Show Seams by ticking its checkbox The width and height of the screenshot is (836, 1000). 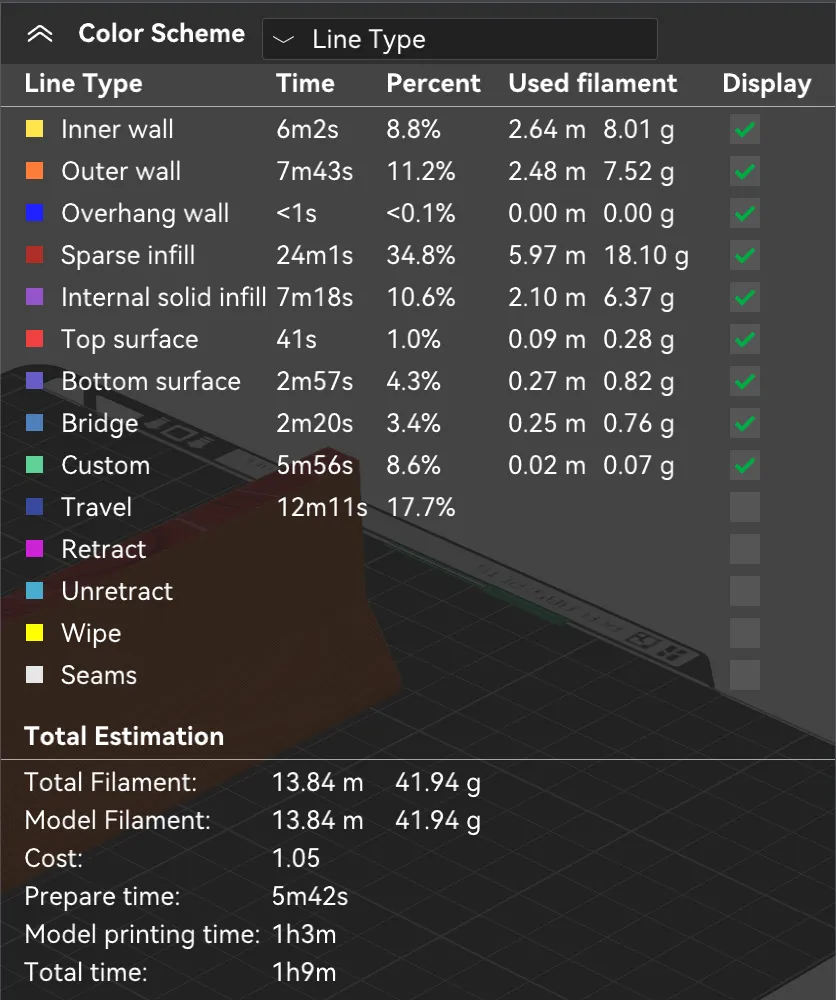pyautogui.click(x=745, y=675)
